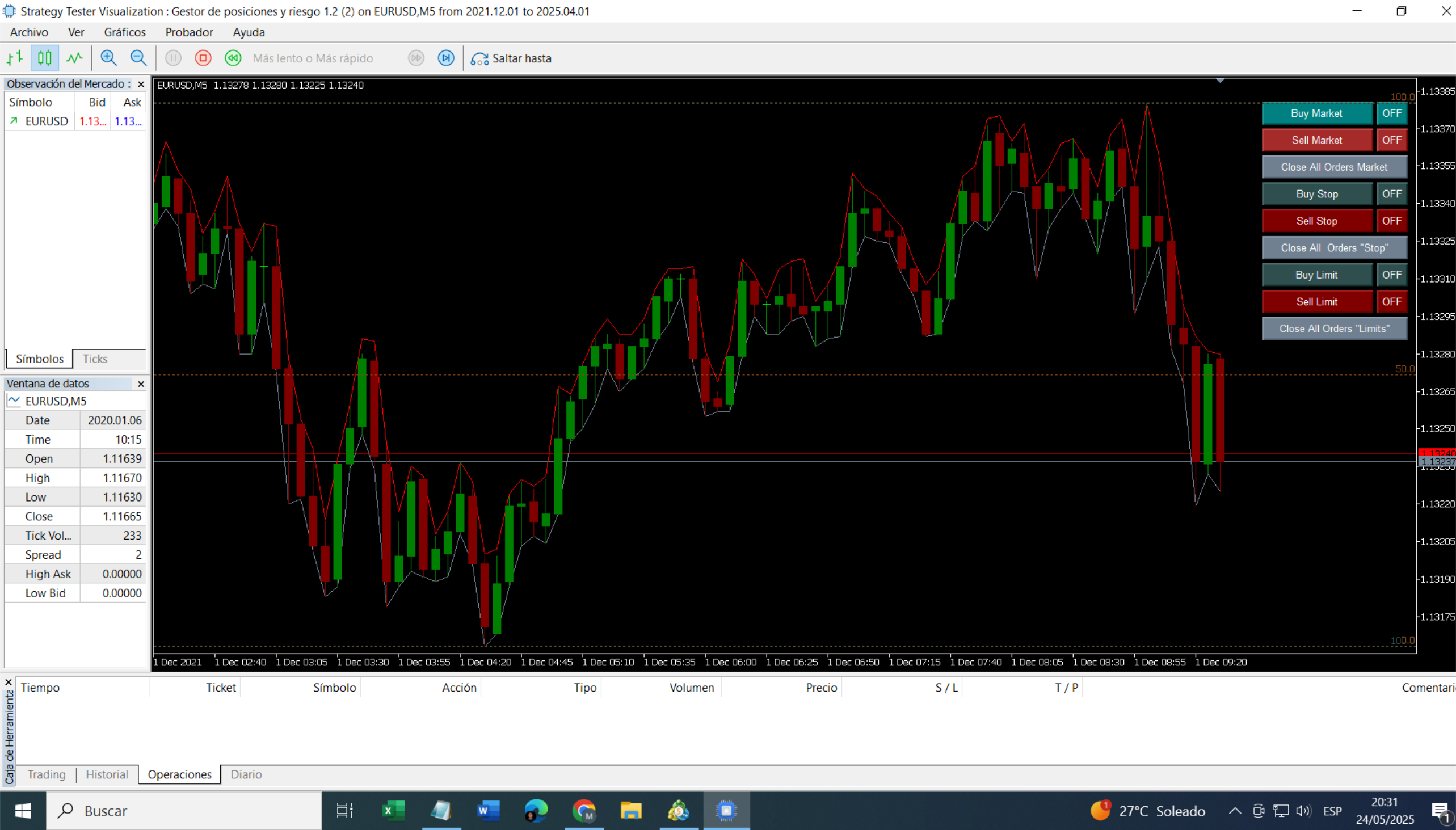This screenshot has height=830, width=1456.
Task: Click the Buy Limit button
Action: [1317, 275]
